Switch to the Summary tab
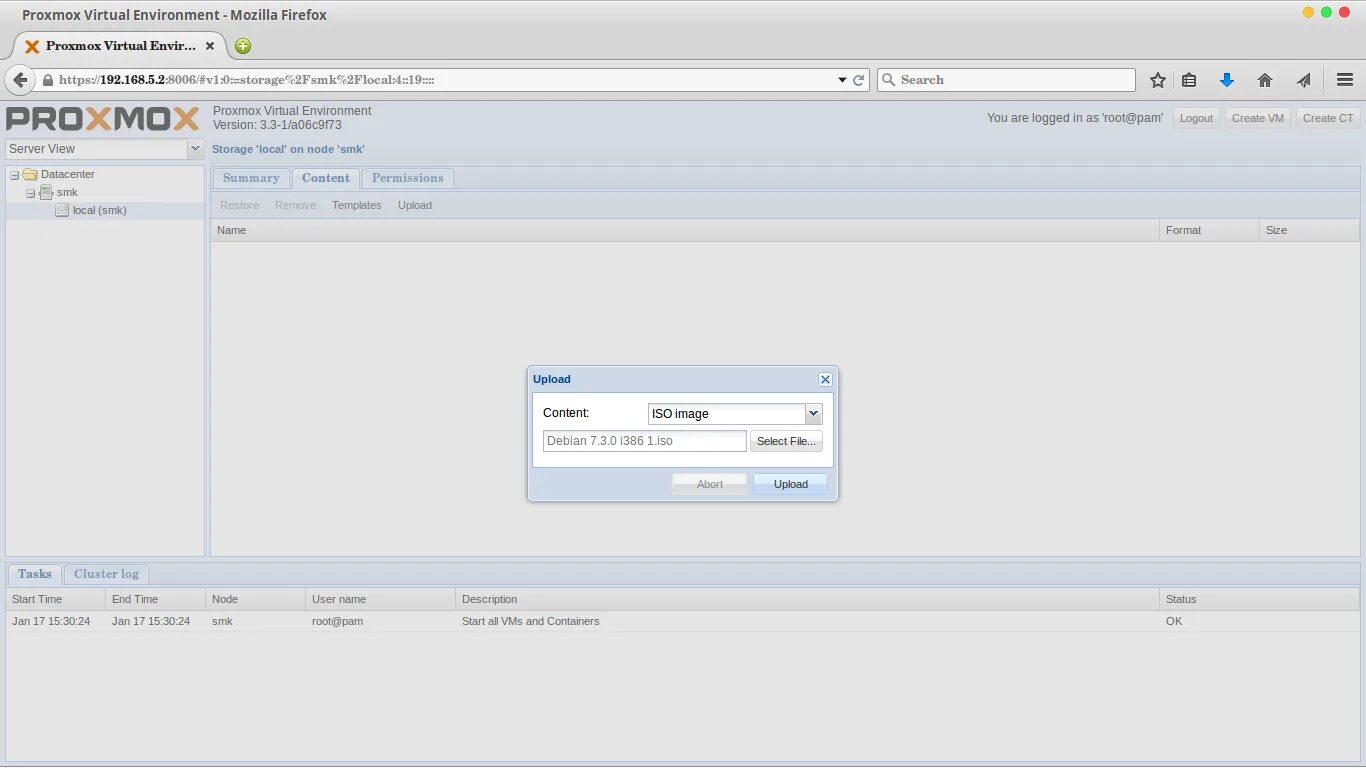Image resolution: width=1366 pixels, height=768 pixels. pos(251,178)
